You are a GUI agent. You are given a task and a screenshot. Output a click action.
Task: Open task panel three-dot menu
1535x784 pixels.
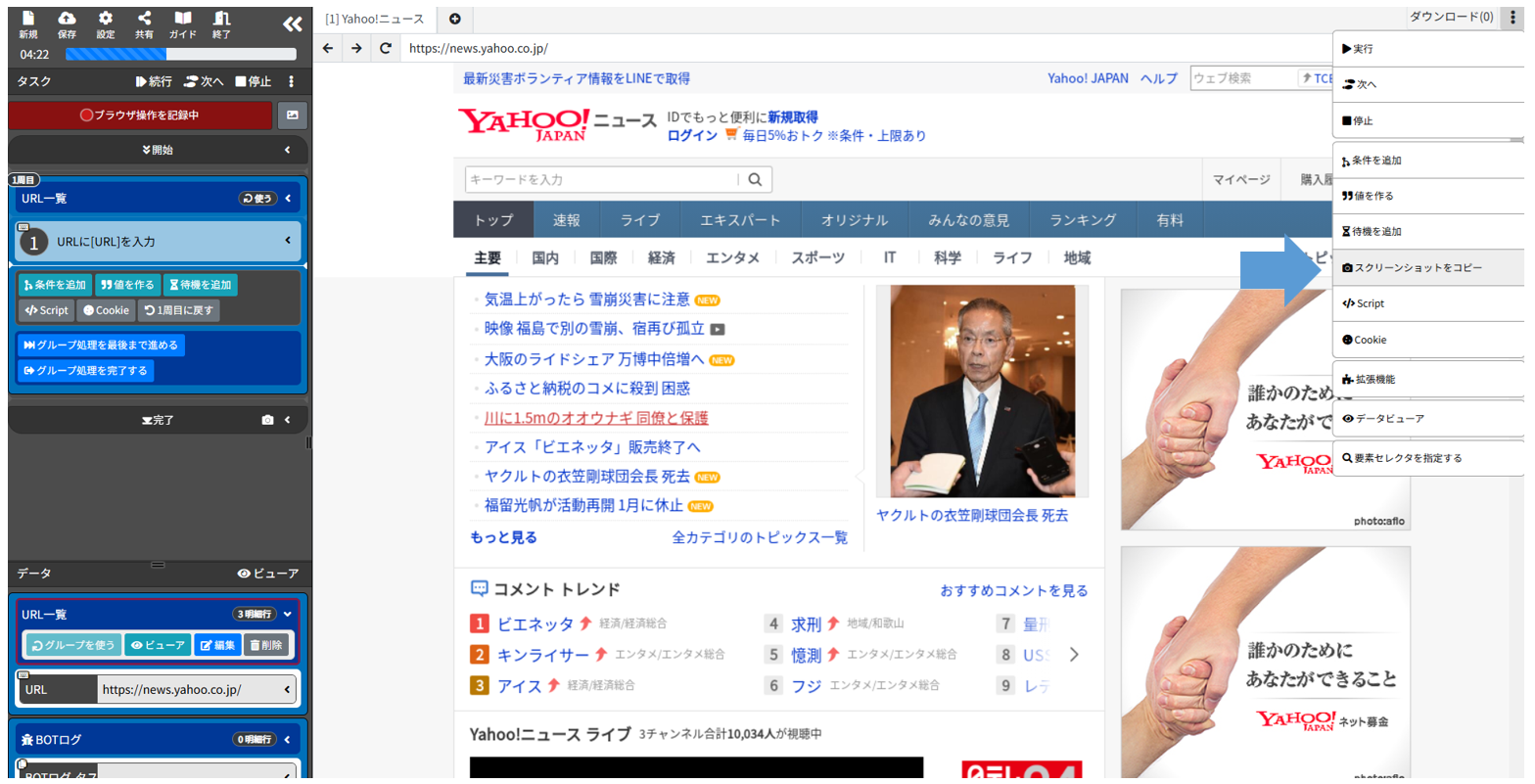point(292,81)
